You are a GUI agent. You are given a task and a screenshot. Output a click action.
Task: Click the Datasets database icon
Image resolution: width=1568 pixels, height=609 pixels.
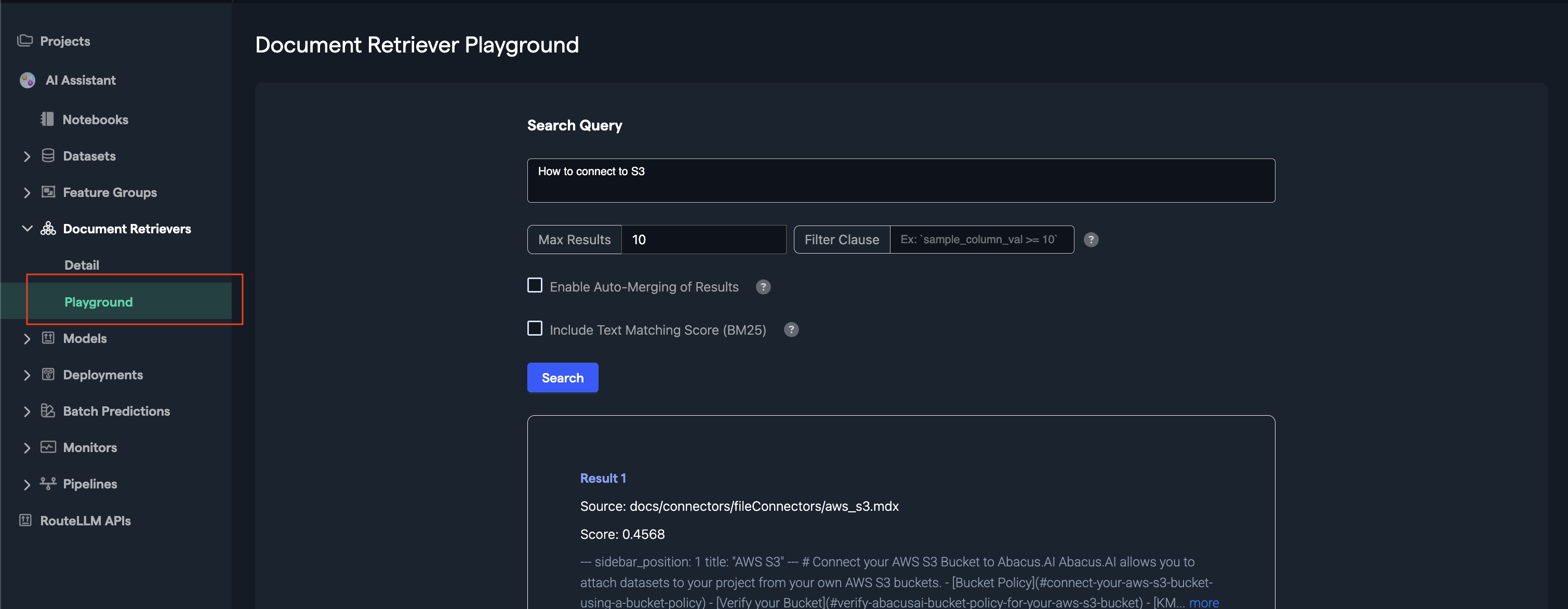click(x=48, y=156)
